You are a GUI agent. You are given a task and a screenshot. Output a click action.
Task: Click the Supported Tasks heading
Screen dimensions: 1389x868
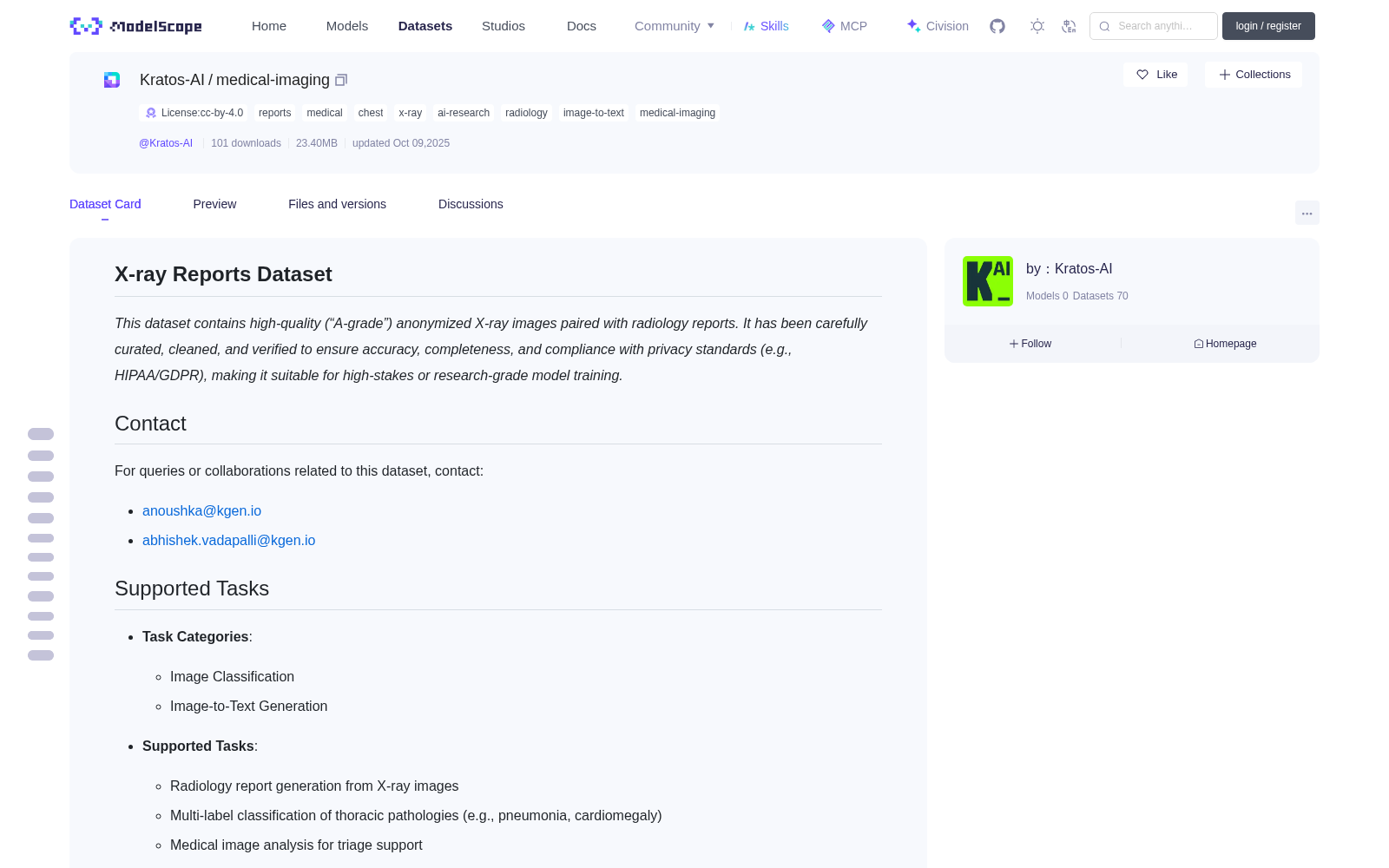192,589
